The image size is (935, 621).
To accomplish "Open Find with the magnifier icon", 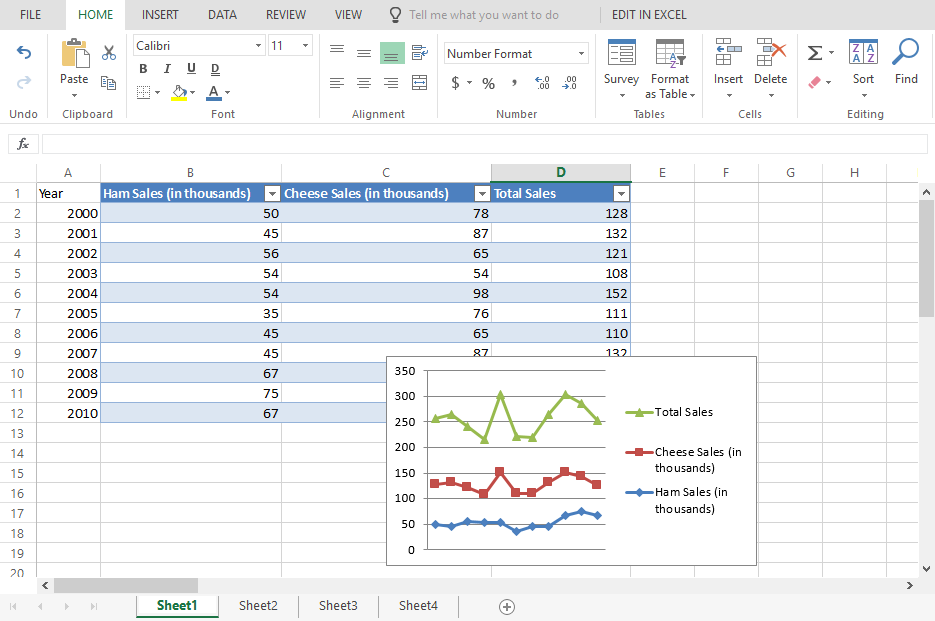I will click(906, 62).
